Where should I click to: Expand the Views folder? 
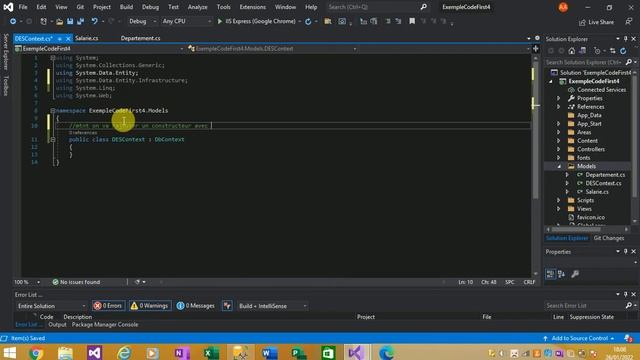(559, 209)
